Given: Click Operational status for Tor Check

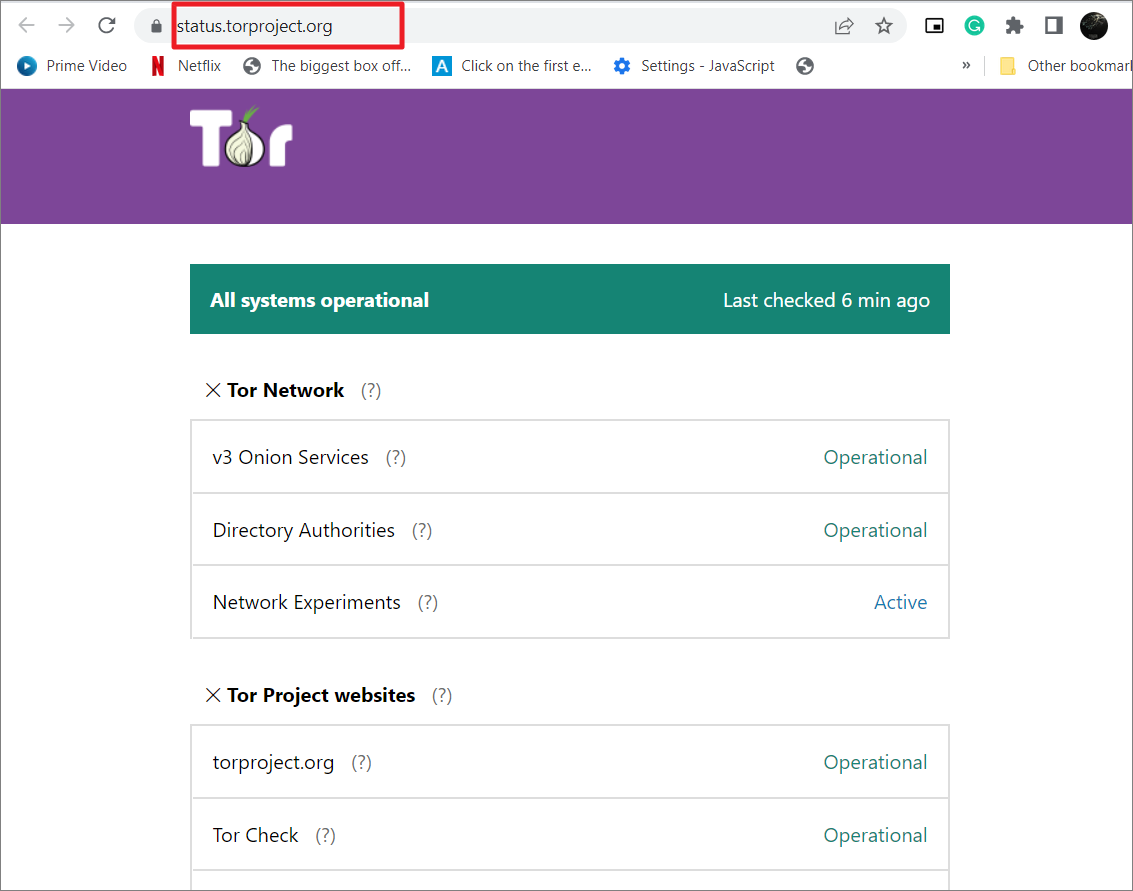Looking at the screenshot, I should [875, 836].
